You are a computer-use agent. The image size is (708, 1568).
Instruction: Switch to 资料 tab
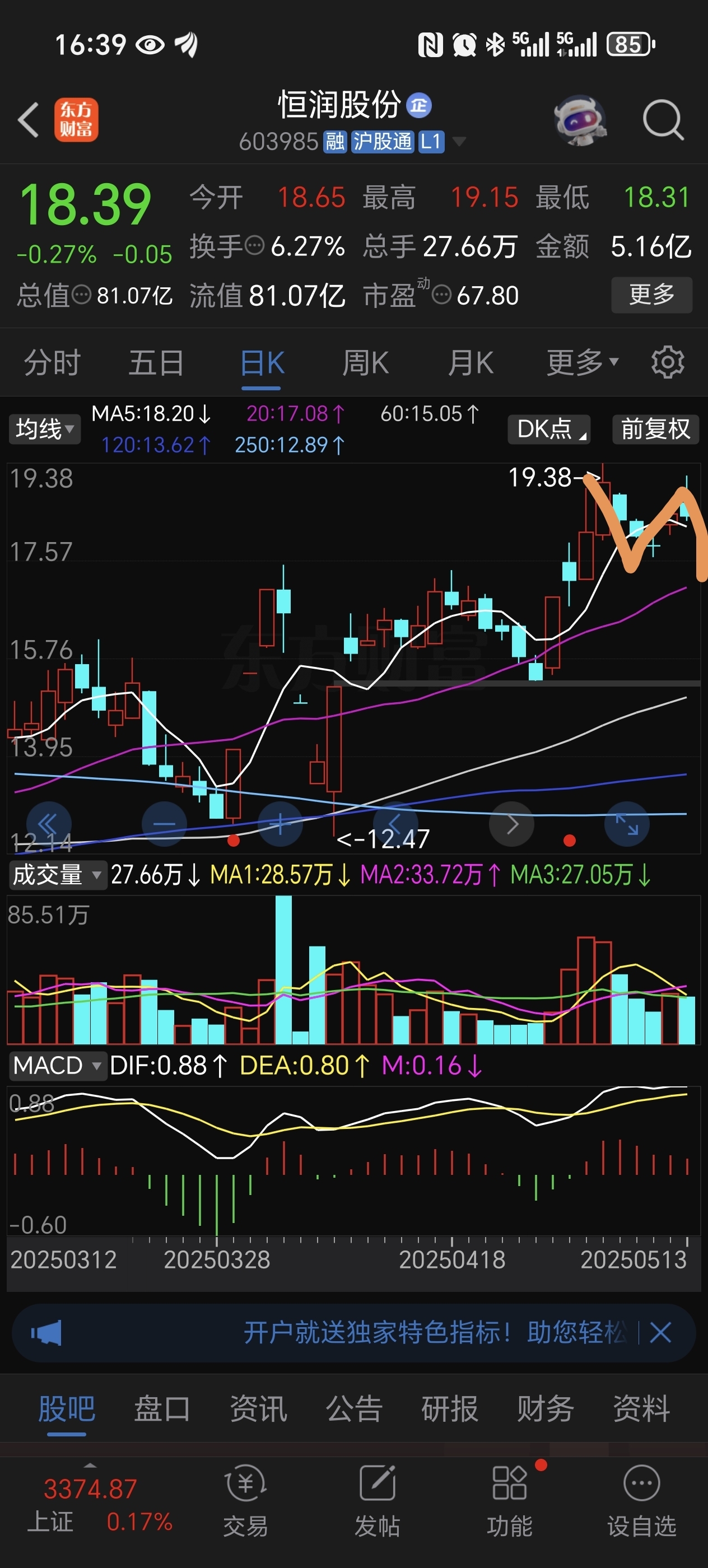(x=642, y=1409)
